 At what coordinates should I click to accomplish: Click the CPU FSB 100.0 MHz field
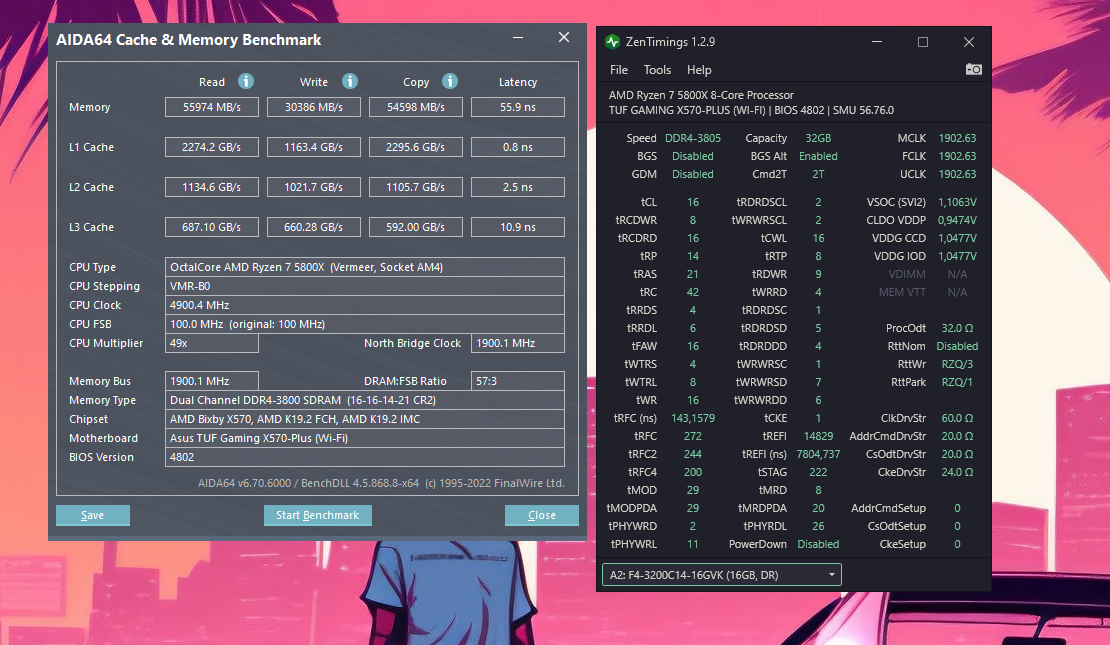click(x=365, y=324)
